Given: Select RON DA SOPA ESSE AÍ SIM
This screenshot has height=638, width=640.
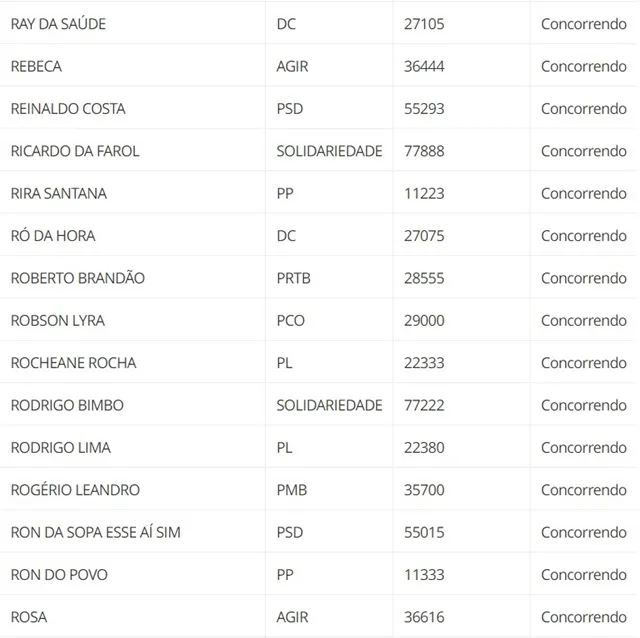Looking at the screenshot, I should click(x=96, y=533).
